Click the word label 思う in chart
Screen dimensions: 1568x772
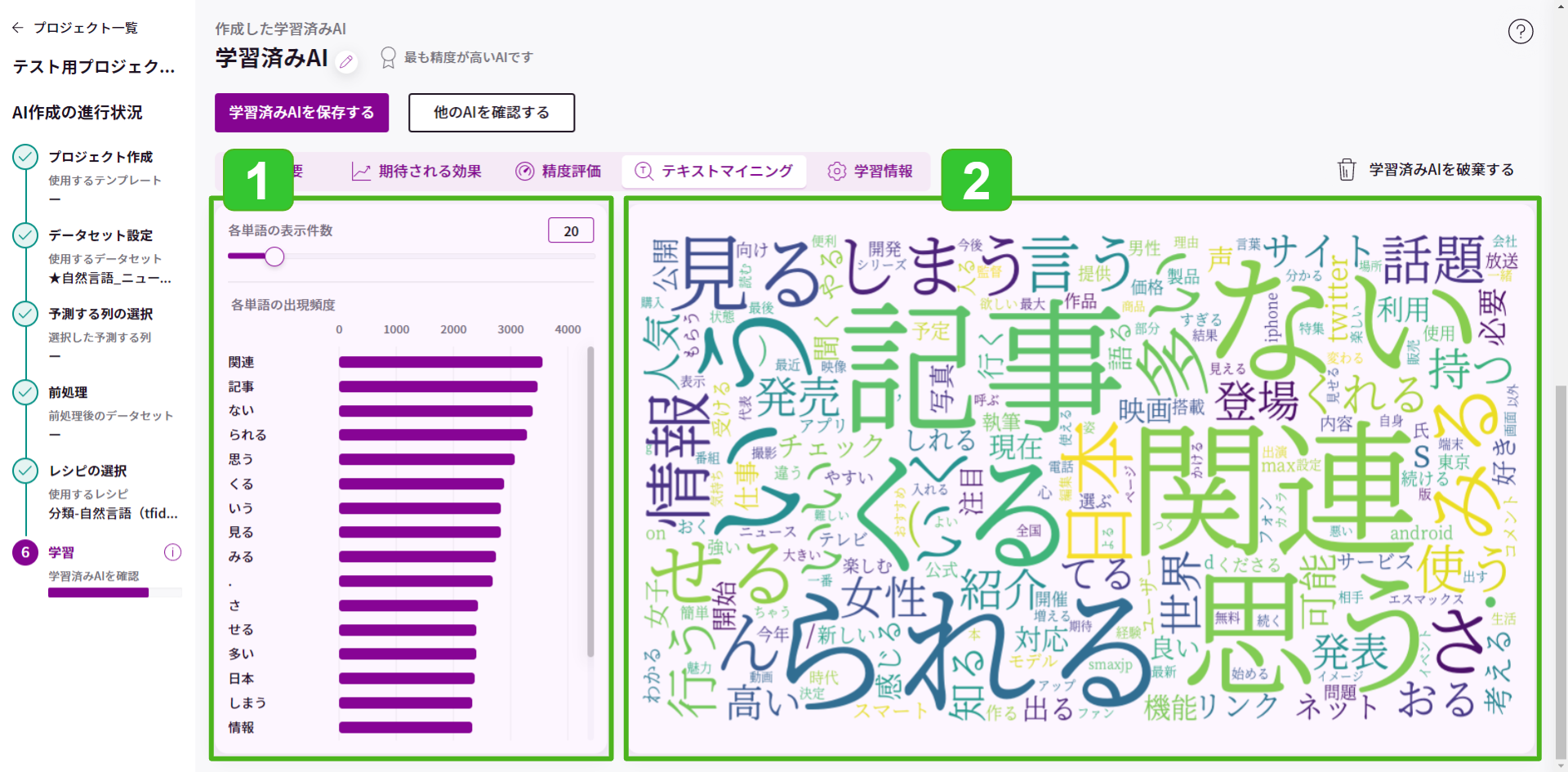click(241, 459)
